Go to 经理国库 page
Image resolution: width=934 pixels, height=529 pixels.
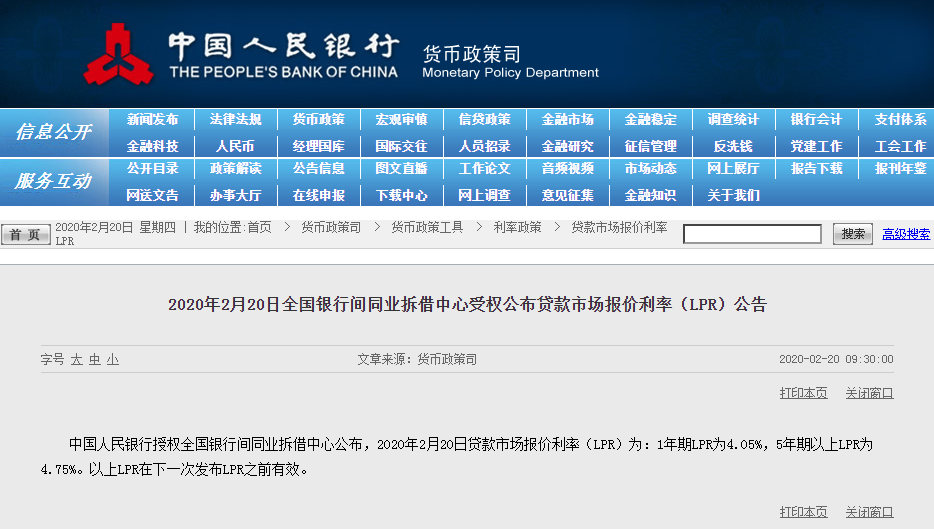tap(319, 146)
